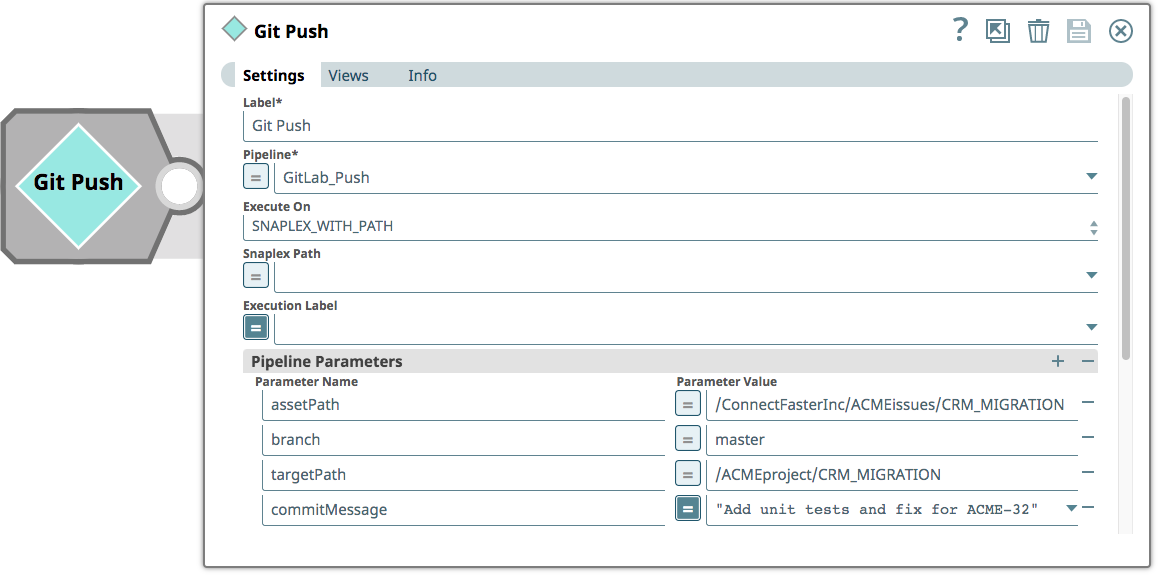Switch to the Views tab
The image size is (1160, 575).
[x=348, y=75]
